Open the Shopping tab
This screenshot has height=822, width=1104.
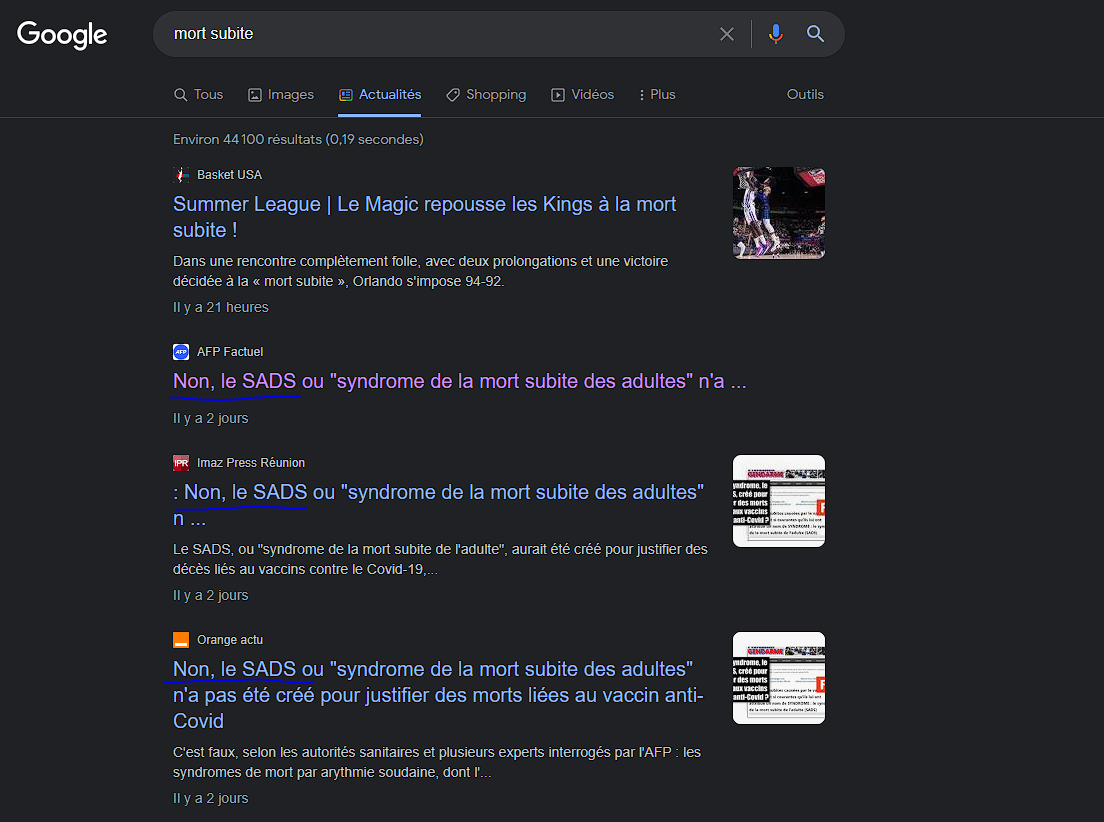(487, 94)
